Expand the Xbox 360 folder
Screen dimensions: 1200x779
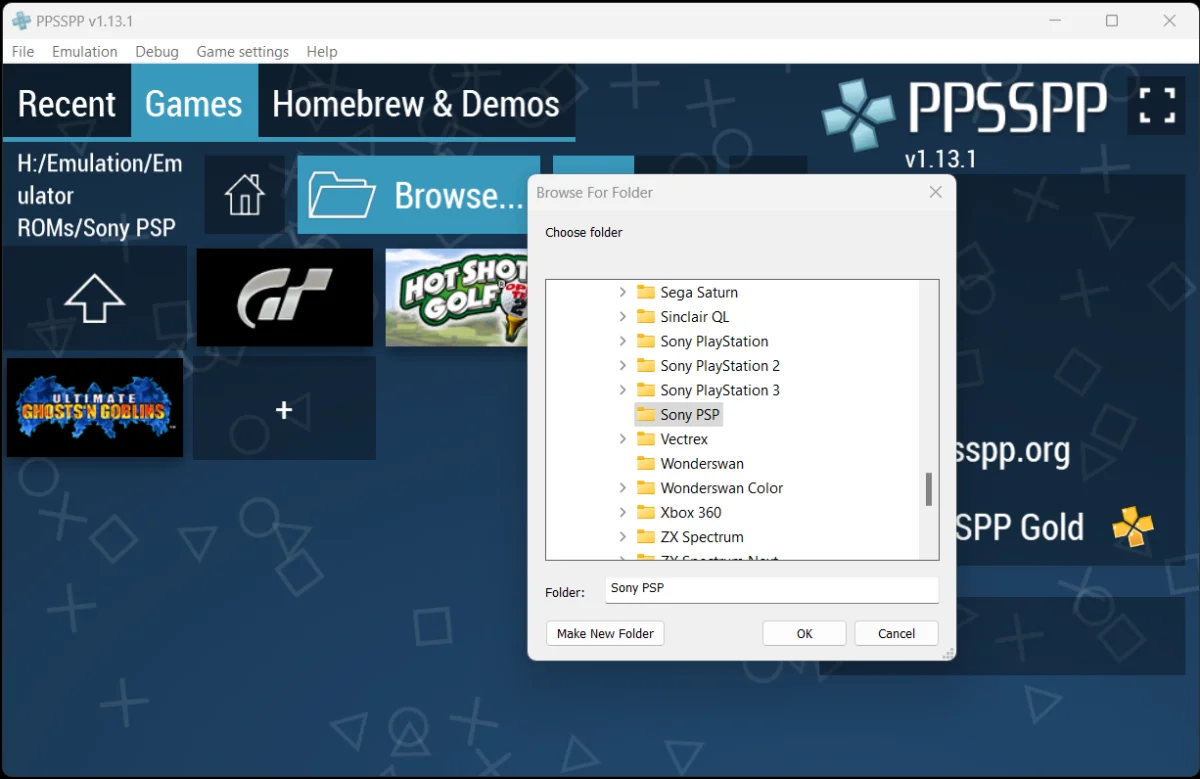click(x=622, y=512)
